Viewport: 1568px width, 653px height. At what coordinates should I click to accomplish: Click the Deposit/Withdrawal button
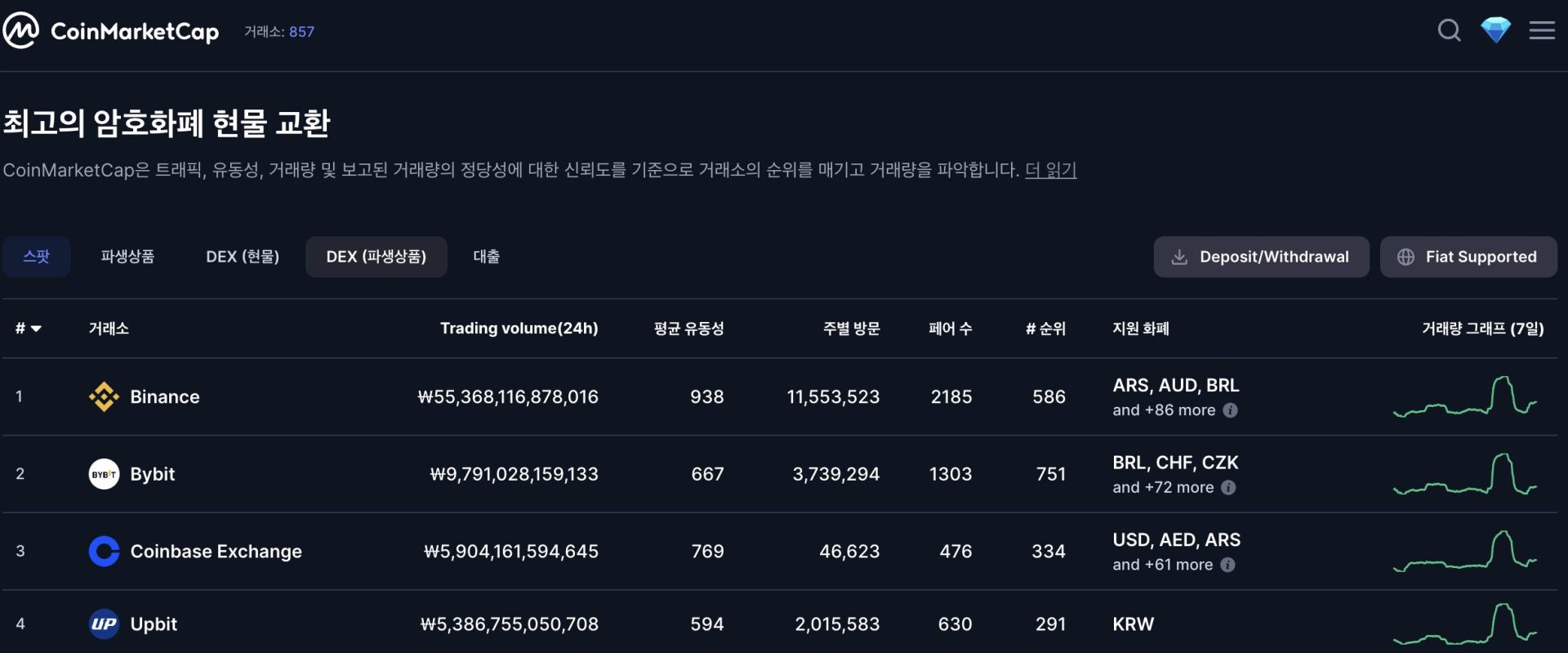tap(1261, 257)
